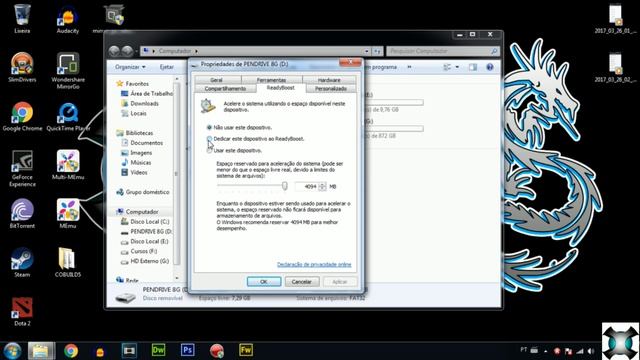Viewport: 640px width, 360px height.
Task: Click the Ejetar toolbar button
Action: 167,67
